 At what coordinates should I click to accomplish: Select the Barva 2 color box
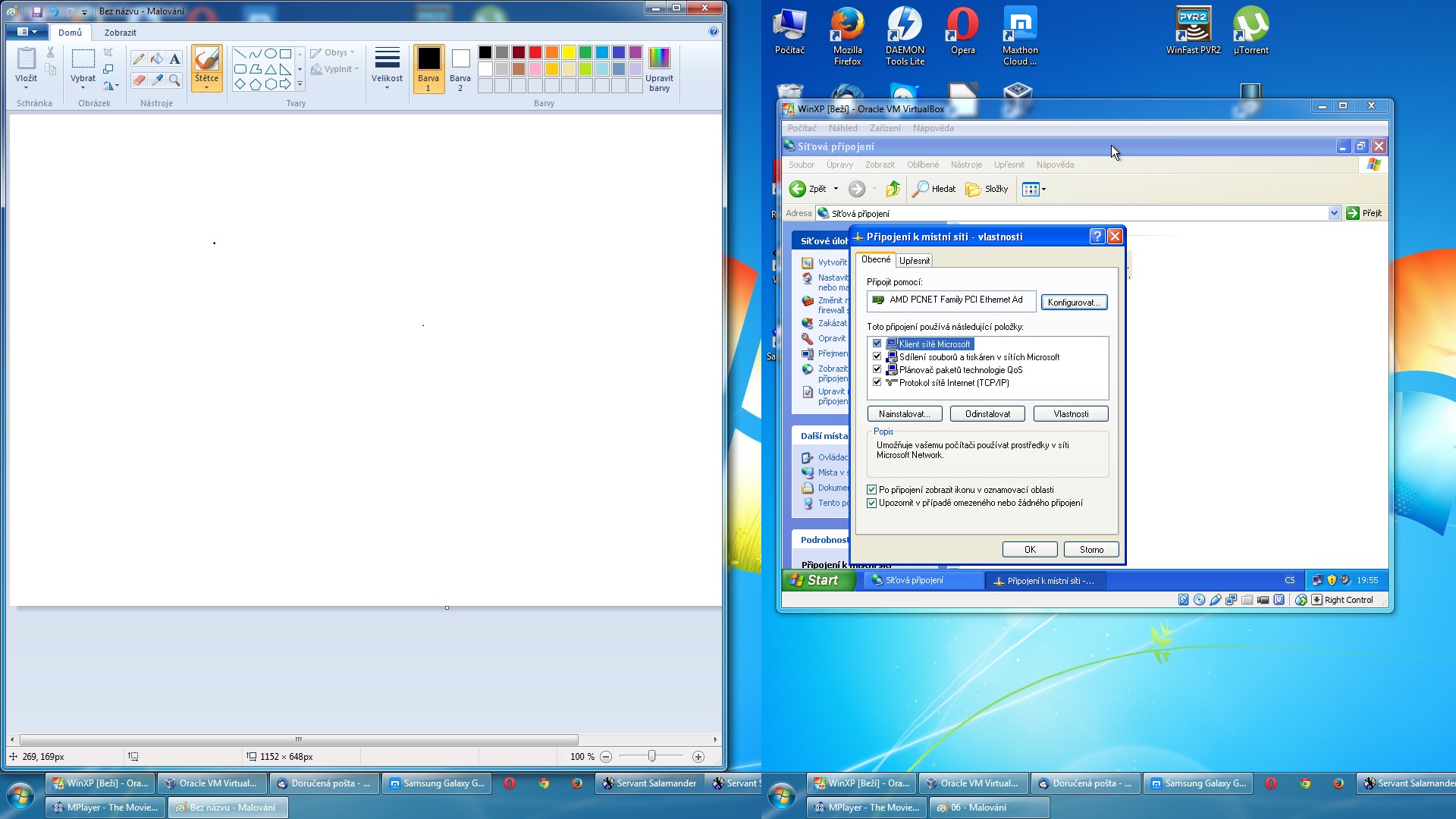(x=460, y=68)
